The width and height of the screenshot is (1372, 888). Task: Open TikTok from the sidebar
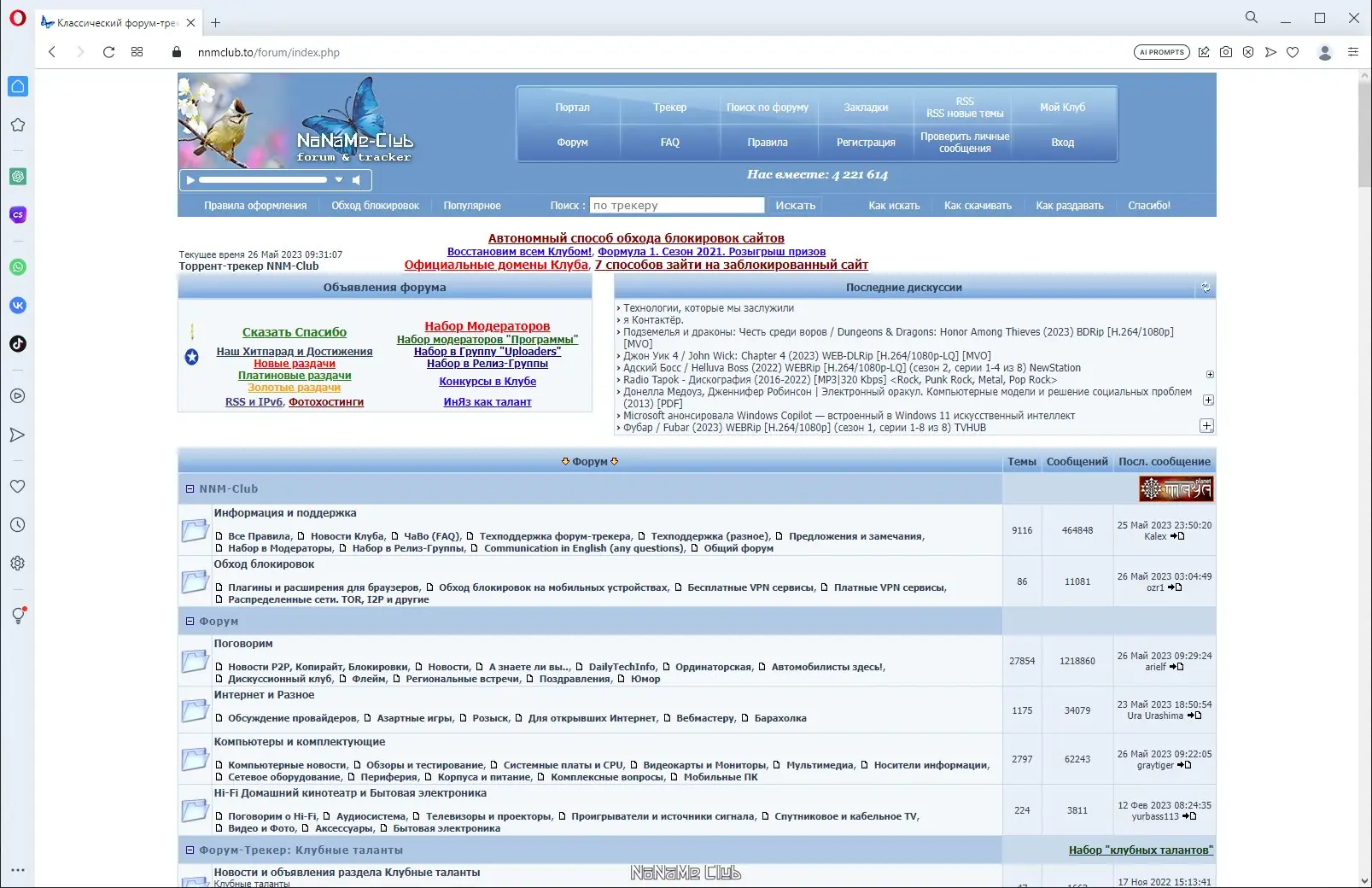(x=18, y=344)
